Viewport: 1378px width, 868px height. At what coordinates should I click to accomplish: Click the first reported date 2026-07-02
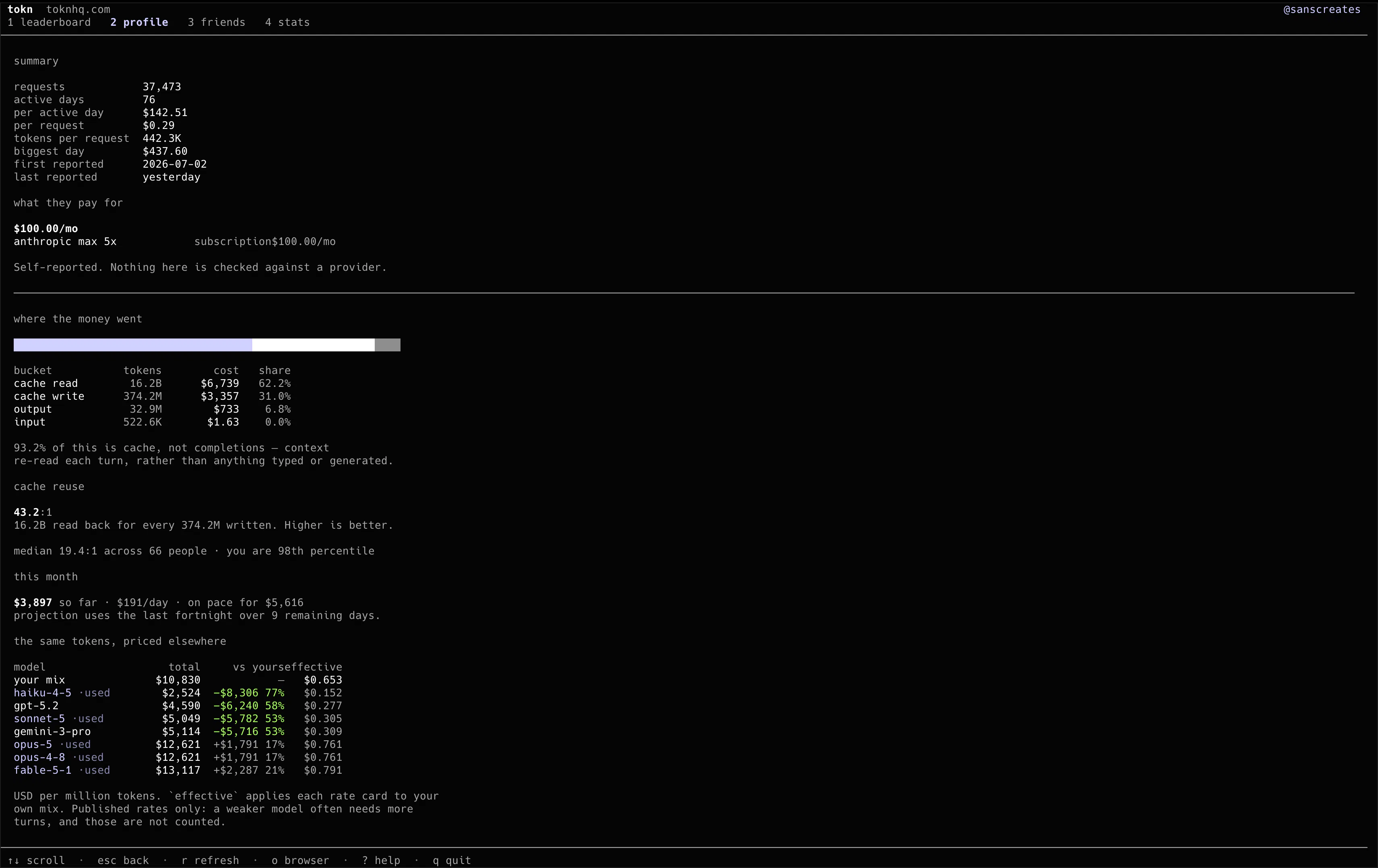[x=174, y=164]
